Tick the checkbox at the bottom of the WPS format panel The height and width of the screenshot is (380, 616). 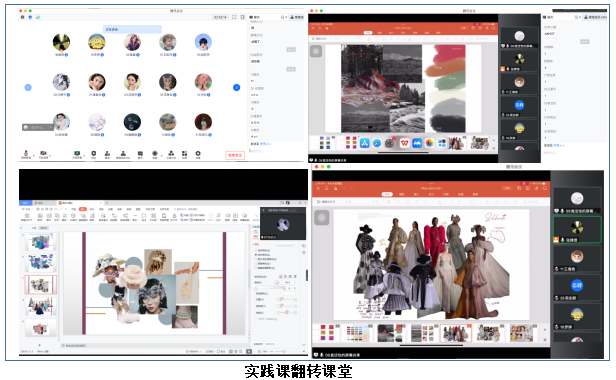(256, 319)
